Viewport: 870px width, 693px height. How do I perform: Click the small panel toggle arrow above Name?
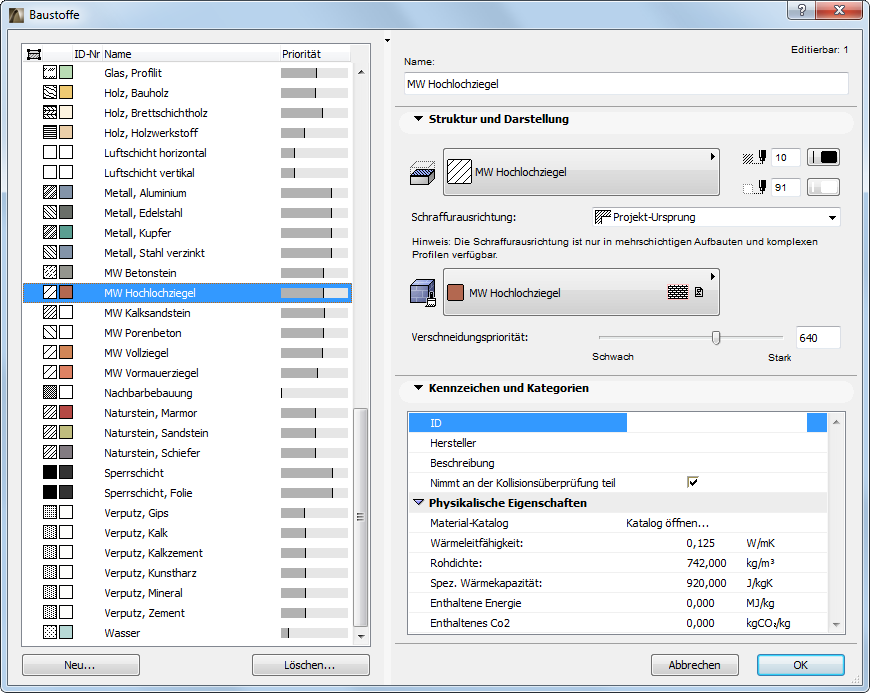click(387, 41)
